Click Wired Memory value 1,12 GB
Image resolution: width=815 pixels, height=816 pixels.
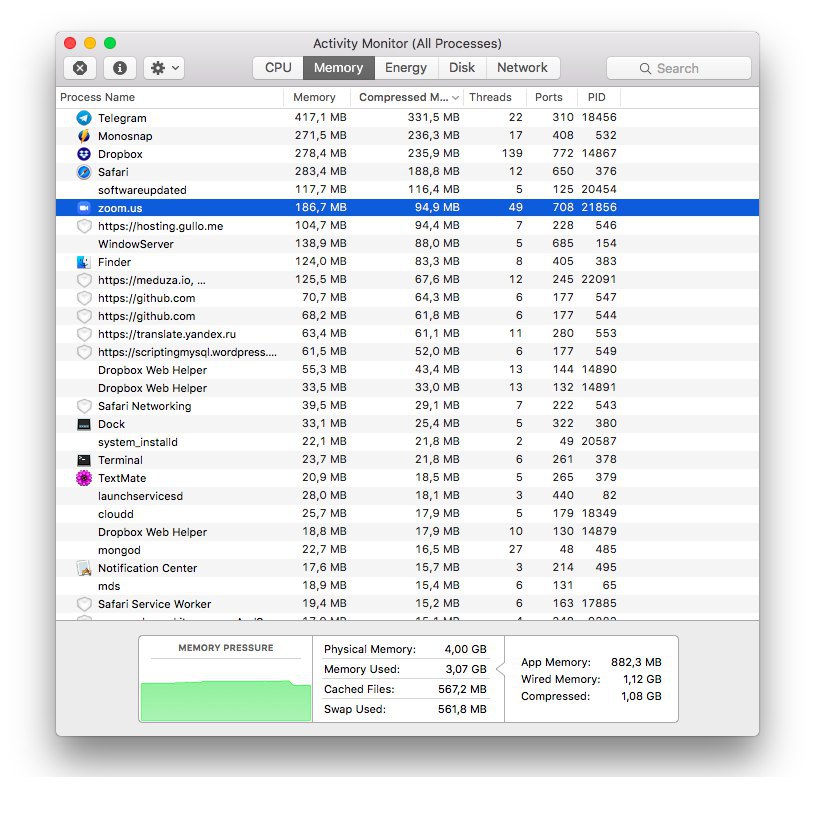(x=642, y=679)
